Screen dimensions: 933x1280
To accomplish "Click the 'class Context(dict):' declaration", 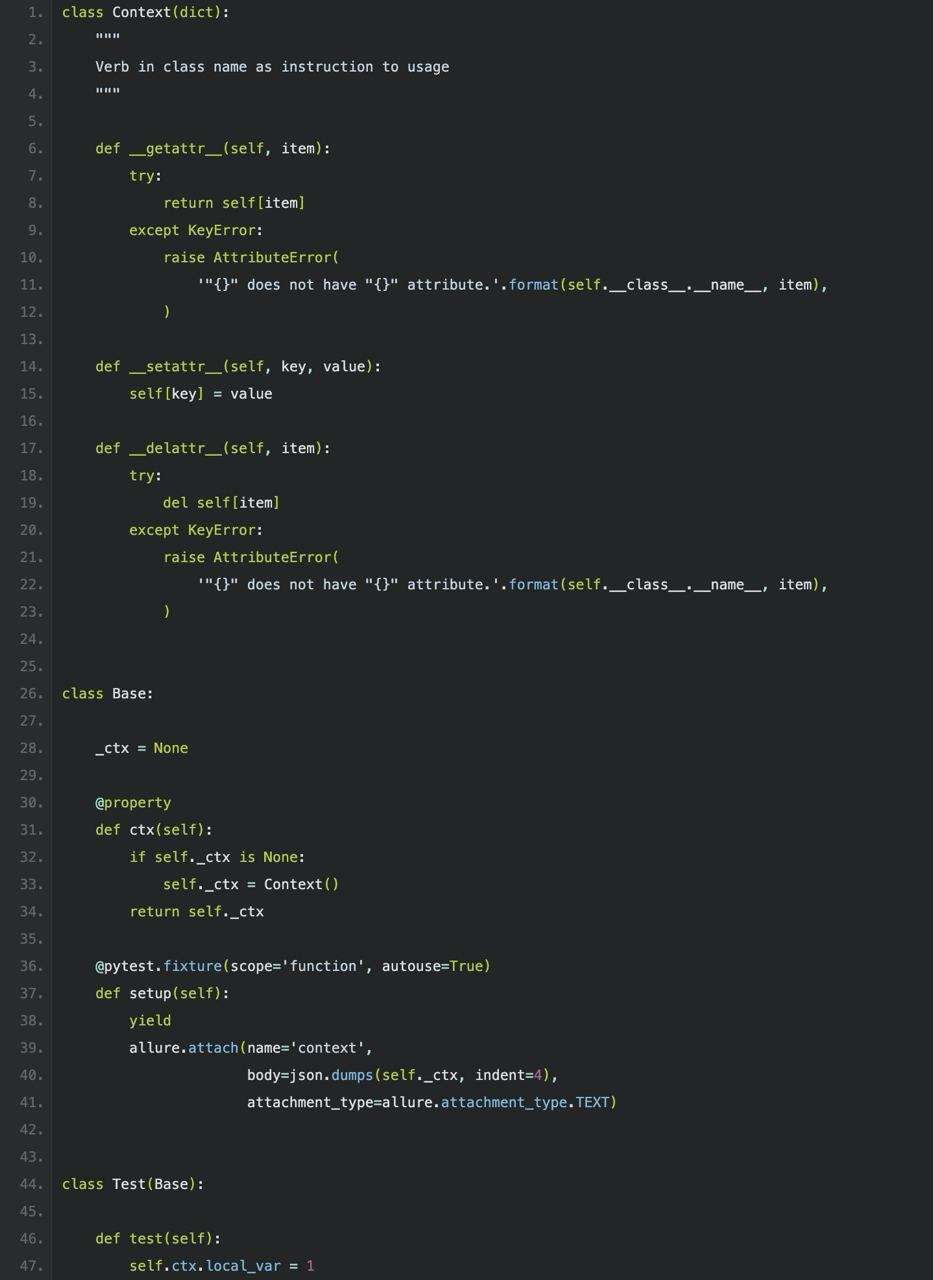I will click(x=145, y=12).
